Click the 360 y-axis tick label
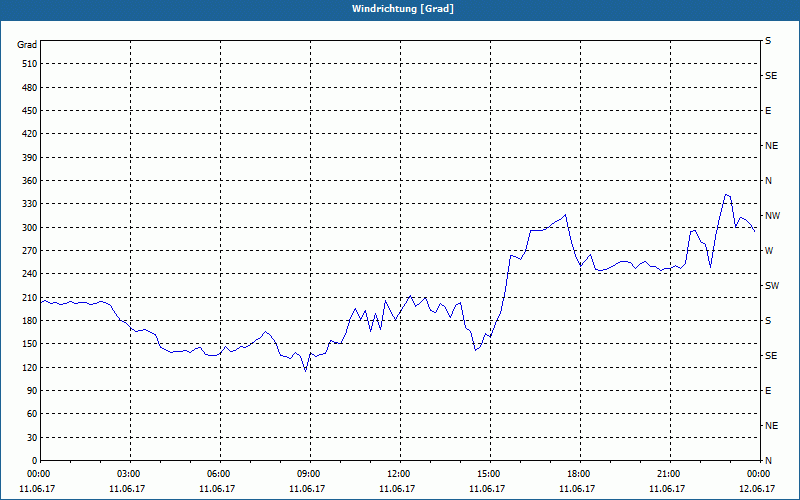800x500 pixels. 30,181
